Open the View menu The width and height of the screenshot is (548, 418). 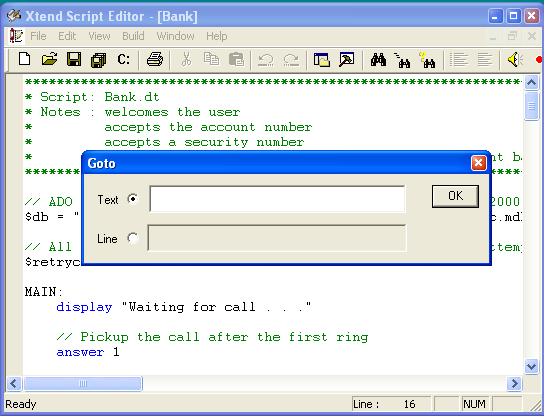99,36
